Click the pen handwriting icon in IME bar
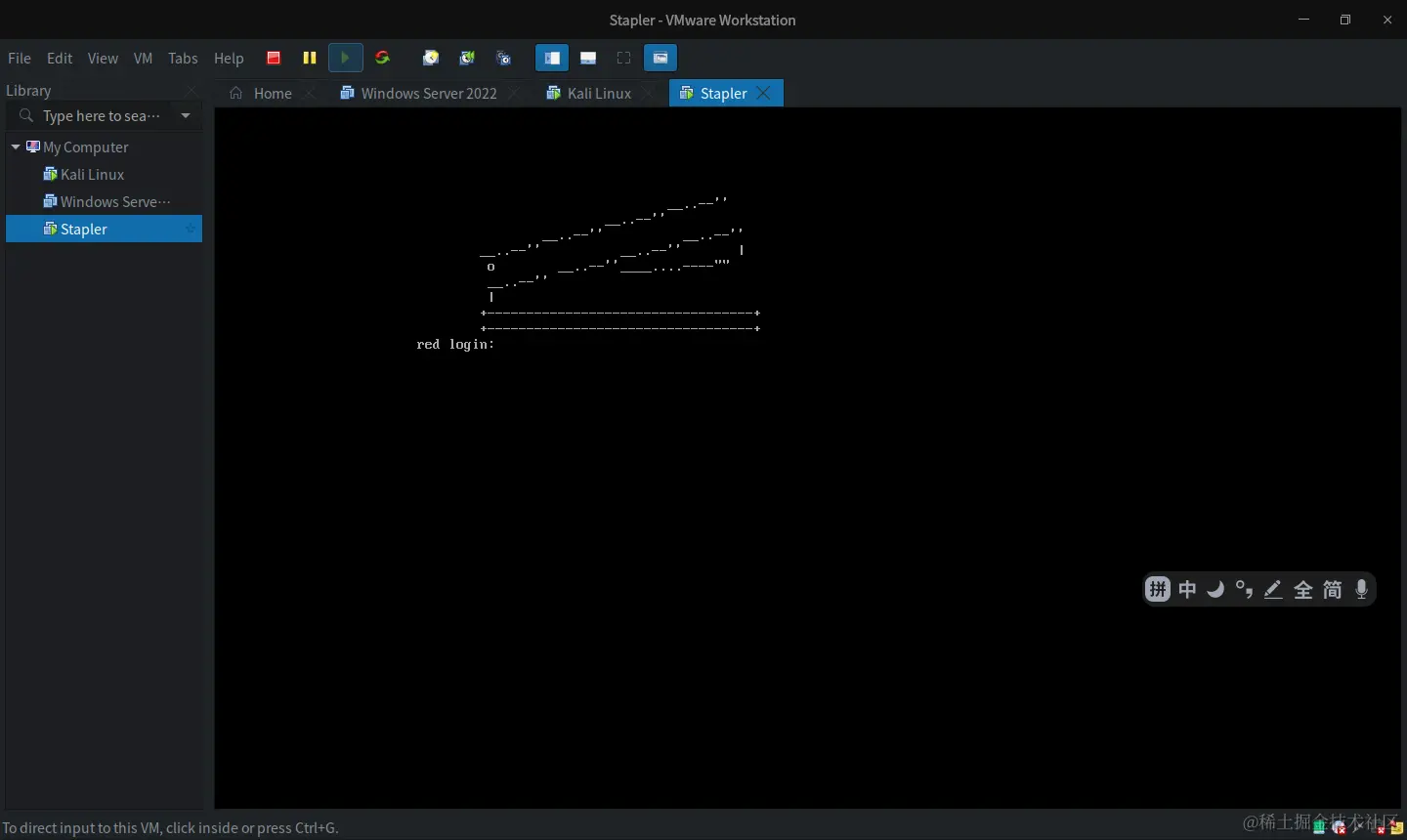The image size is (1407, 840). click(x=1273, y=589)
